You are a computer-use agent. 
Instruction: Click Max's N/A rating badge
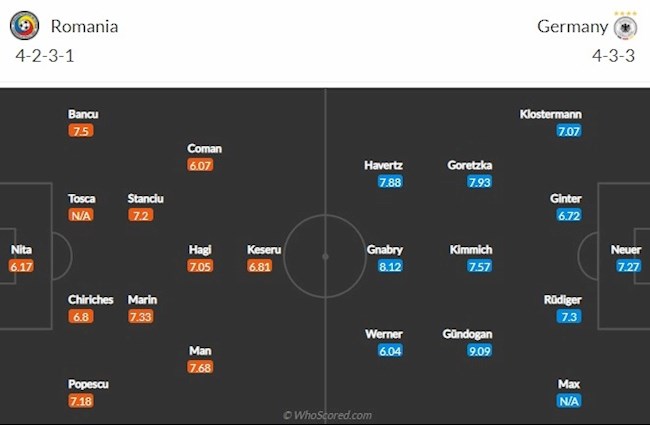(569, 400)
